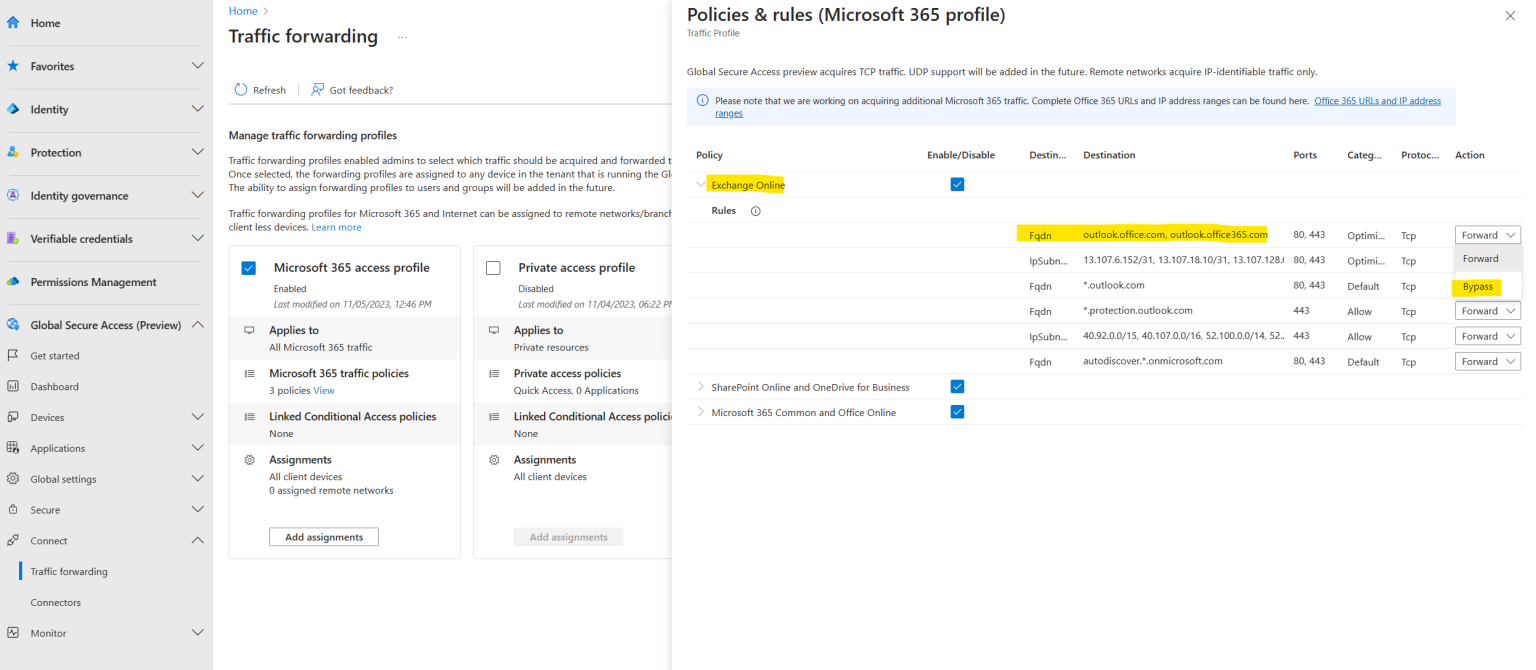Select Traffic forwarding under Connect
Viewport: 1536px width, 670px height.
pos(67,571)
